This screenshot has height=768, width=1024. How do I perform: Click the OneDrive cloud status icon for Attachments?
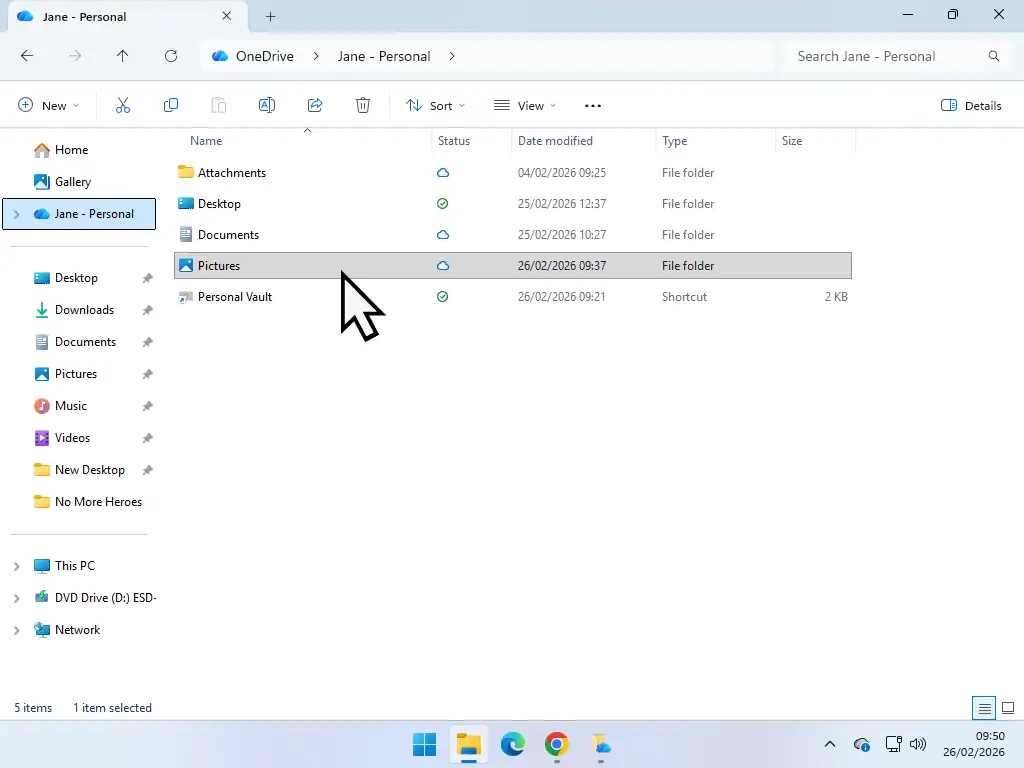point(442,172)
